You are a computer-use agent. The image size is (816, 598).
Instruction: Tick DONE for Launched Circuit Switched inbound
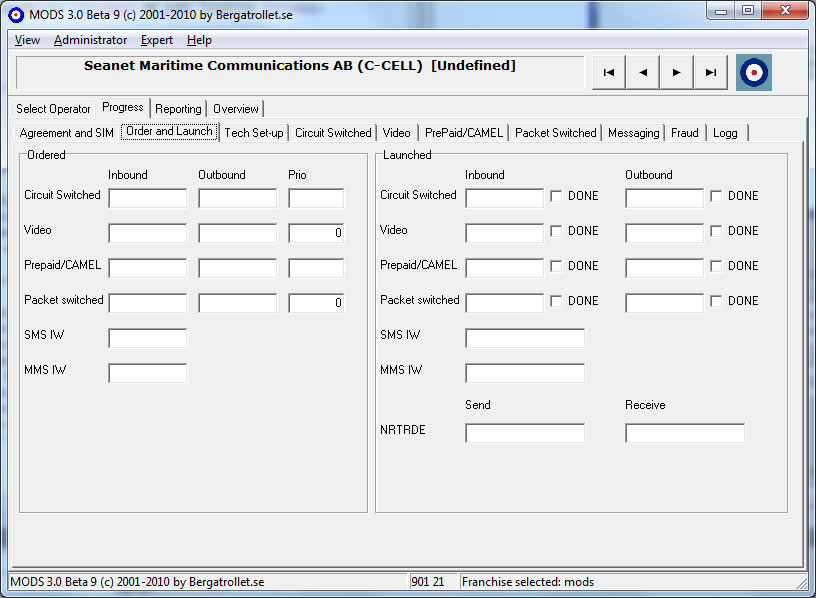[x=556, y=196]
